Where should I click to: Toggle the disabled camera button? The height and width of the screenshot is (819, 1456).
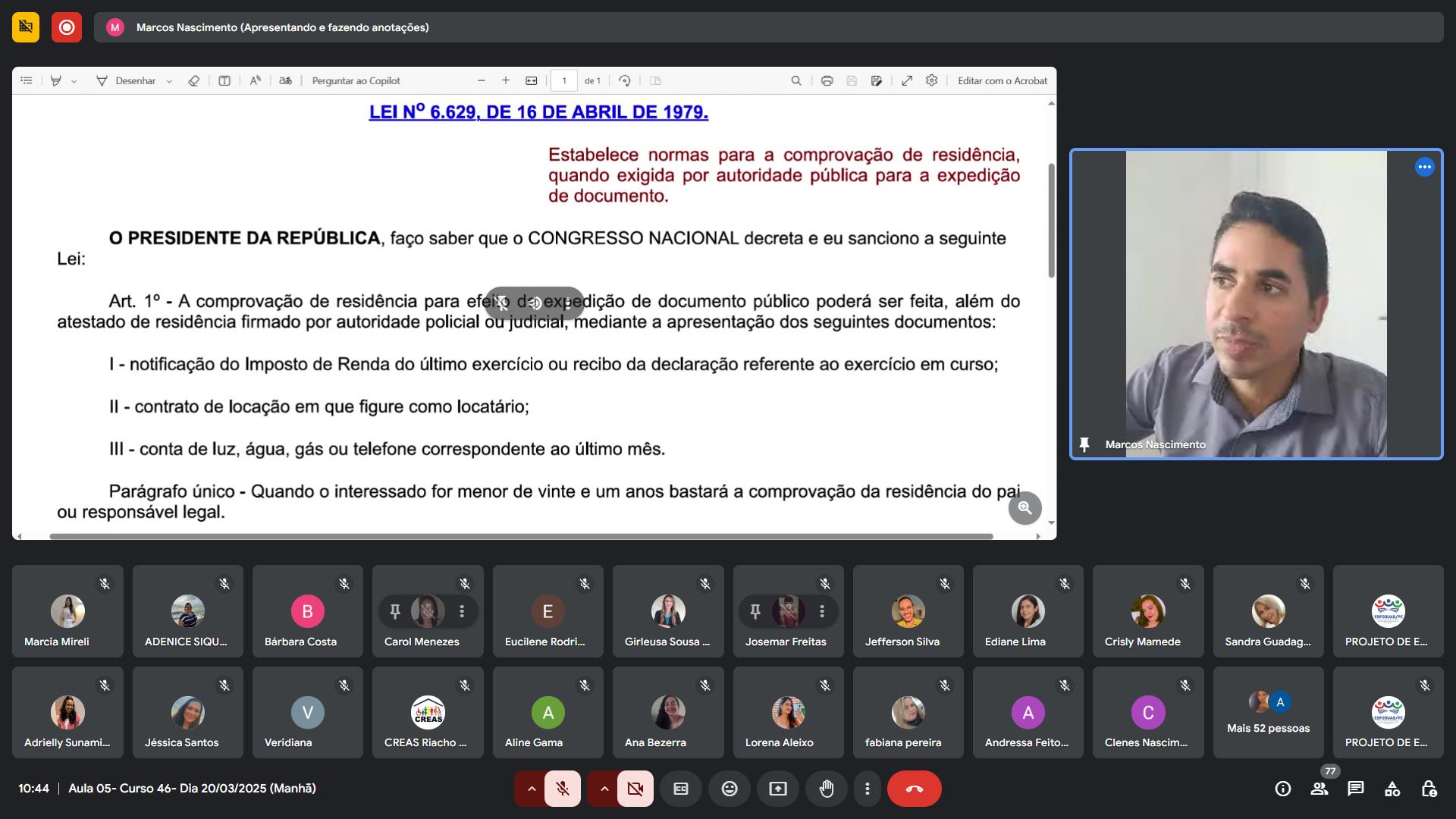635,789
